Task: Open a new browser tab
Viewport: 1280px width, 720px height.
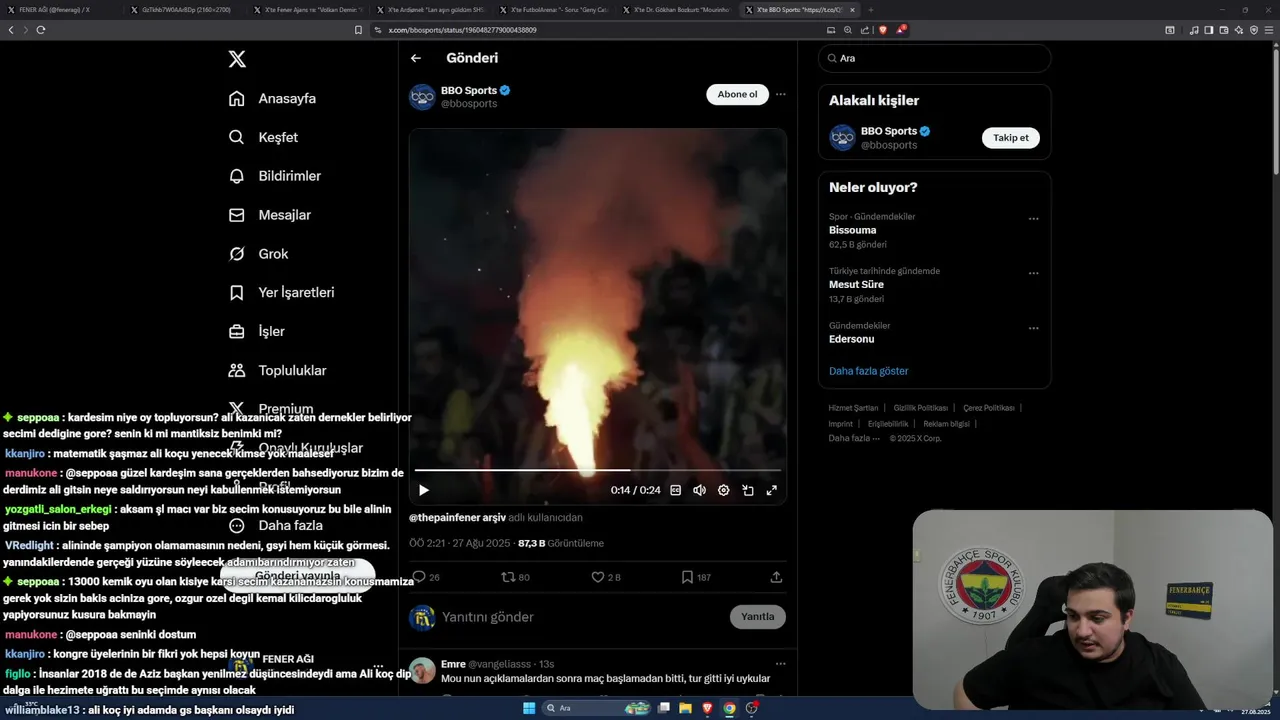Action: click(x=870, y=10)
